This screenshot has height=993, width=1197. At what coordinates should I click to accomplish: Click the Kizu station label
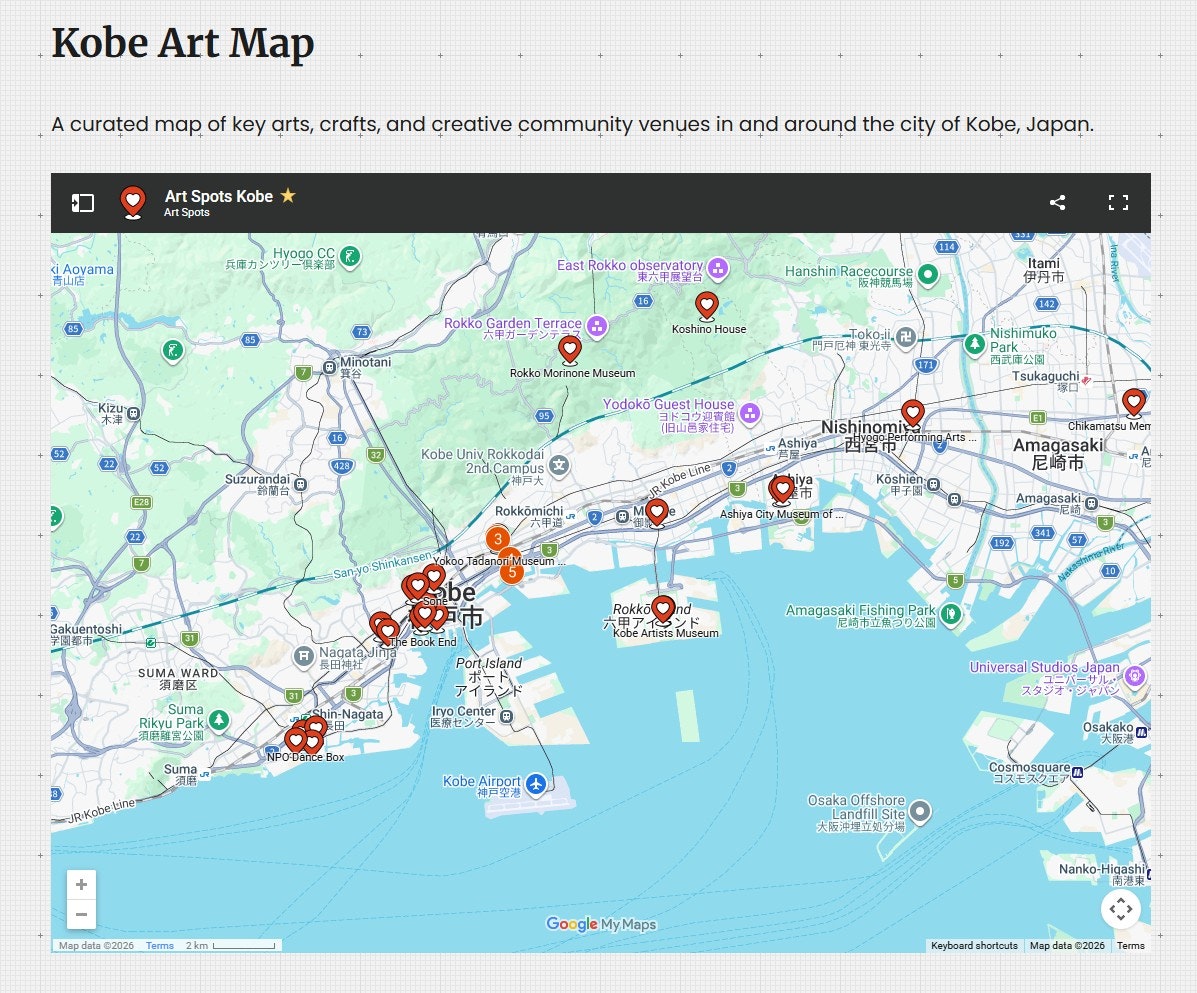111,408
